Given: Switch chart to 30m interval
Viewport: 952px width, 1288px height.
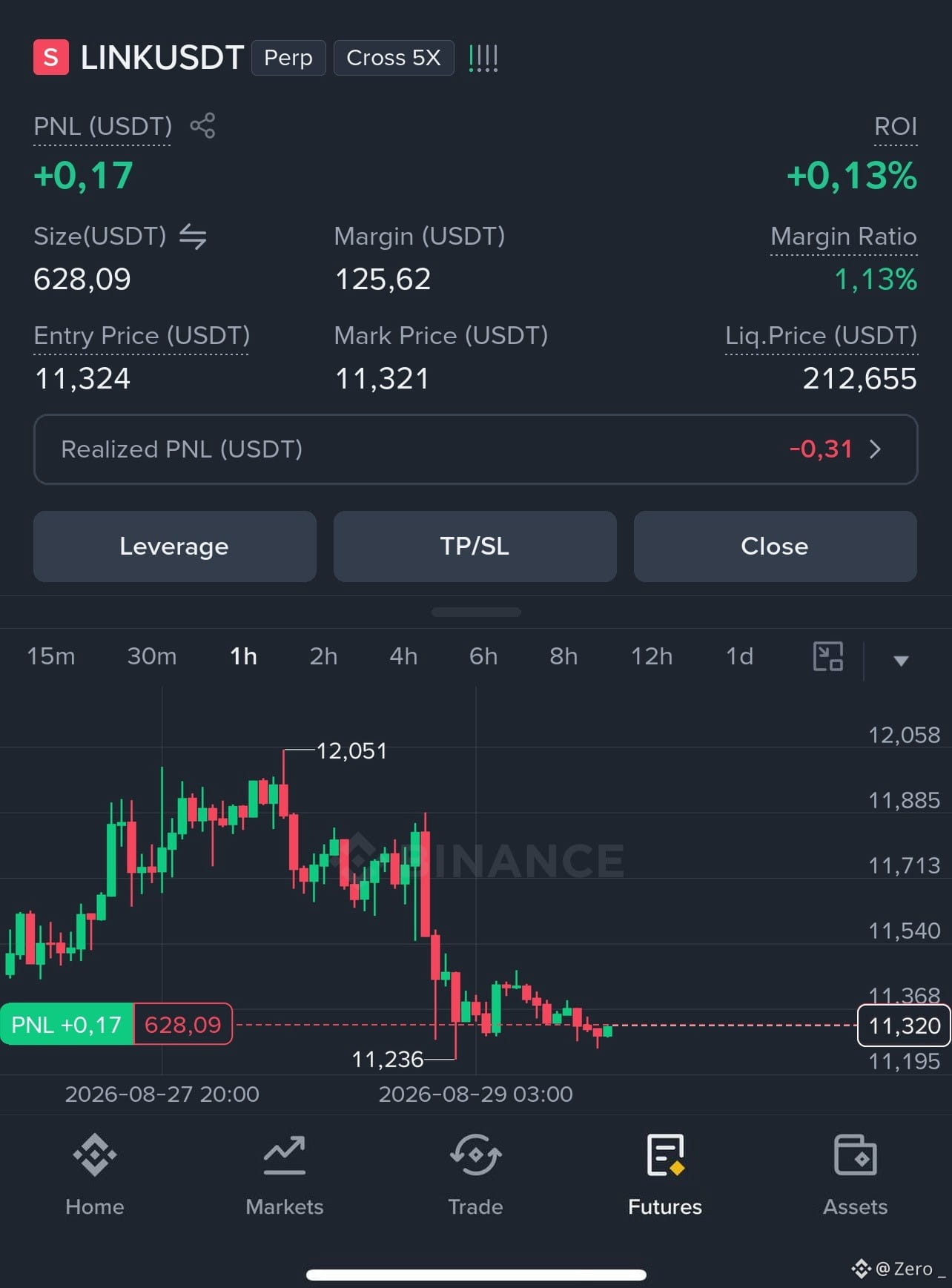Looking at the screenshot, I should click(x=152, y=656).
